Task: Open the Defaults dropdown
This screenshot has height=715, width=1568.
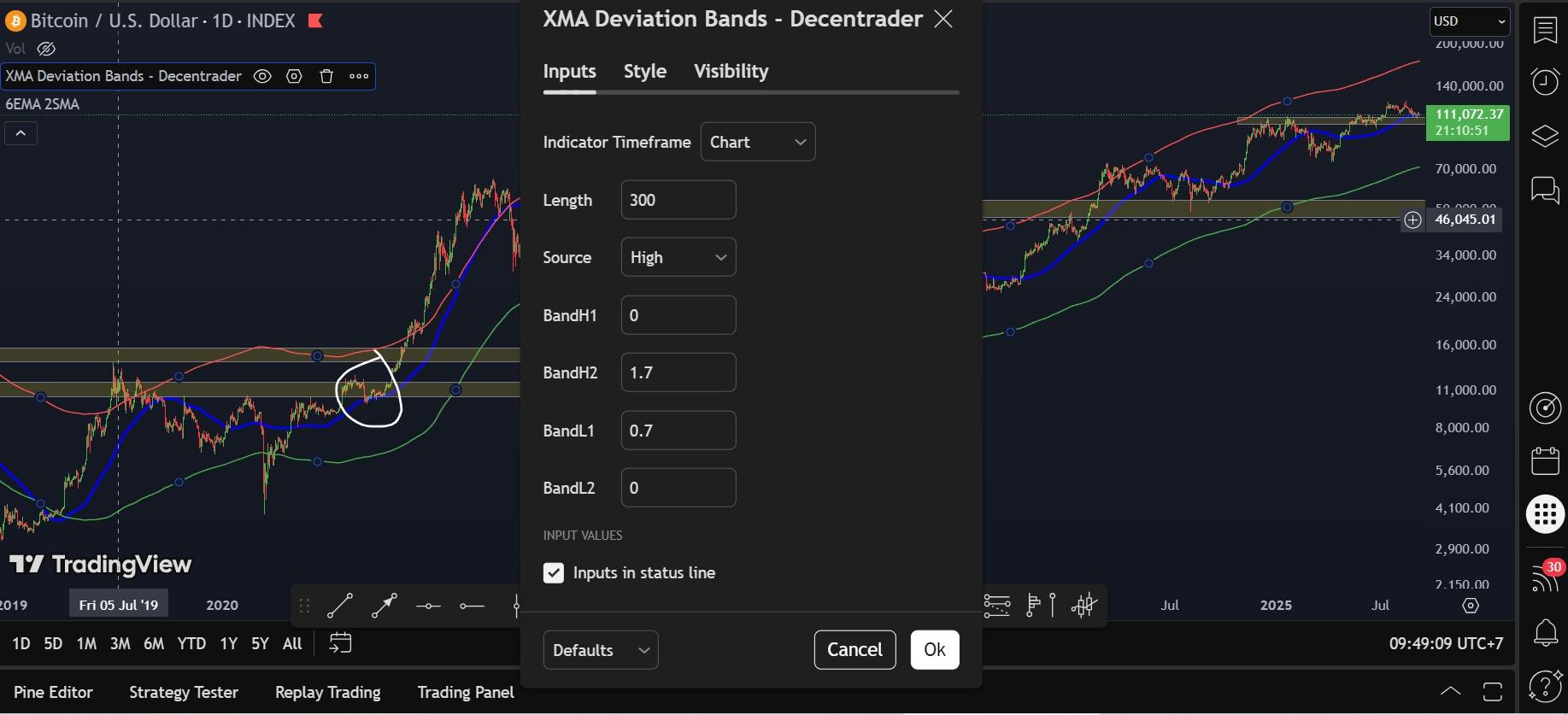Action: point(600,650)
